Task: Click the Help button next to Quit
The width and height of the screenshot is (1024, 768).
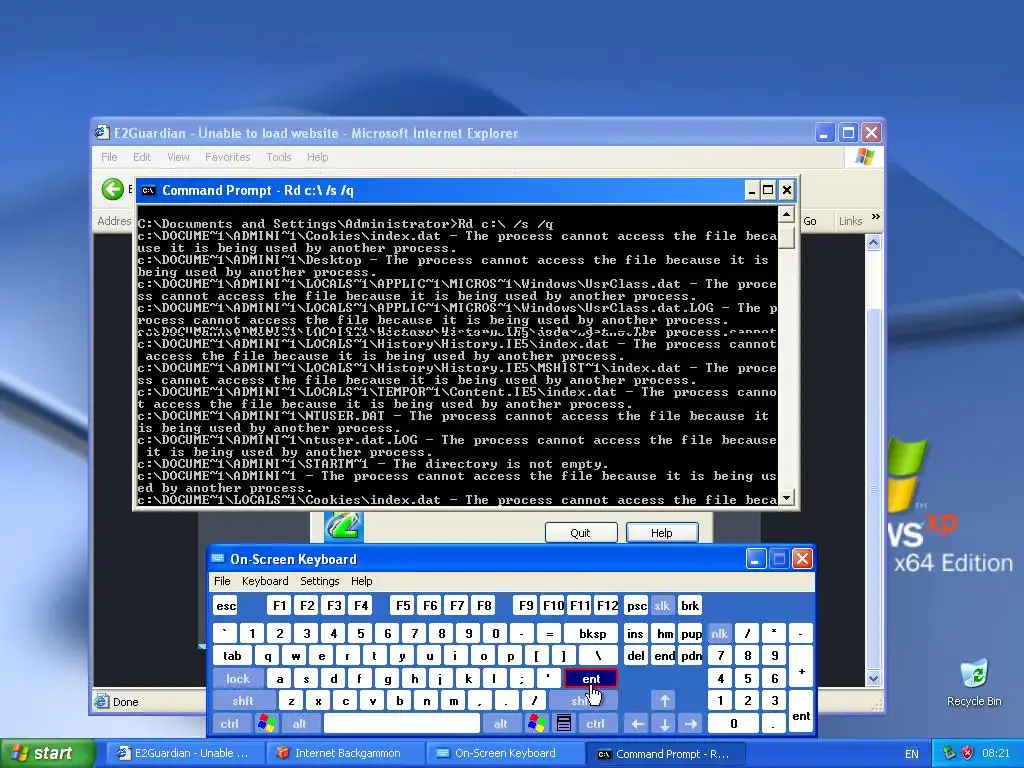Action: point(662,533)
